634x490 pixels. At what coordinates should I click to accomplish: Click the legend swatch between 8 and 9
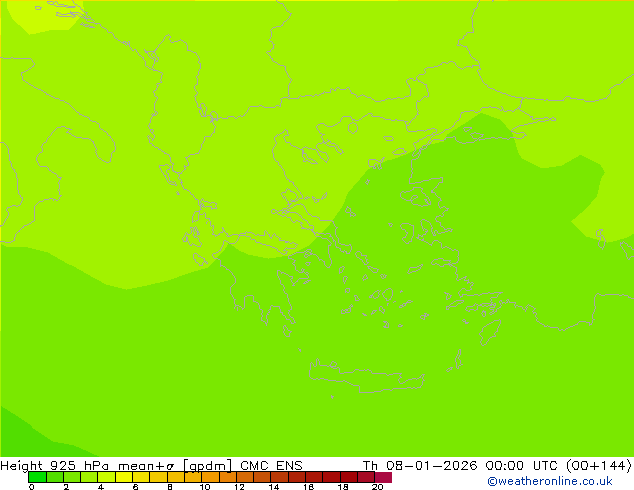(175, 477)
